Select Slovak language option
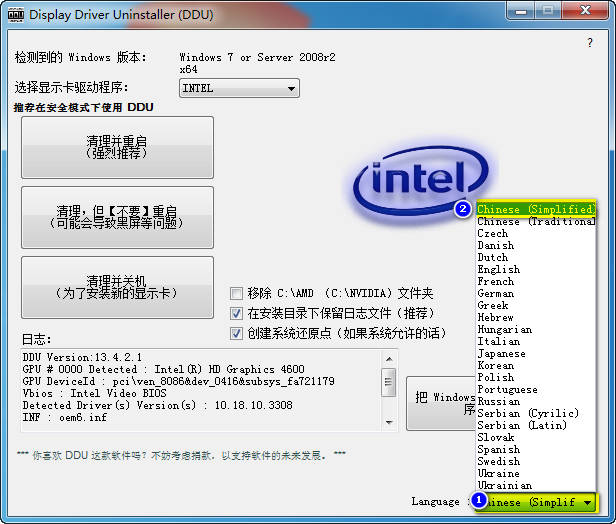The width and height of the screenshot is (616, 524). 536,437
